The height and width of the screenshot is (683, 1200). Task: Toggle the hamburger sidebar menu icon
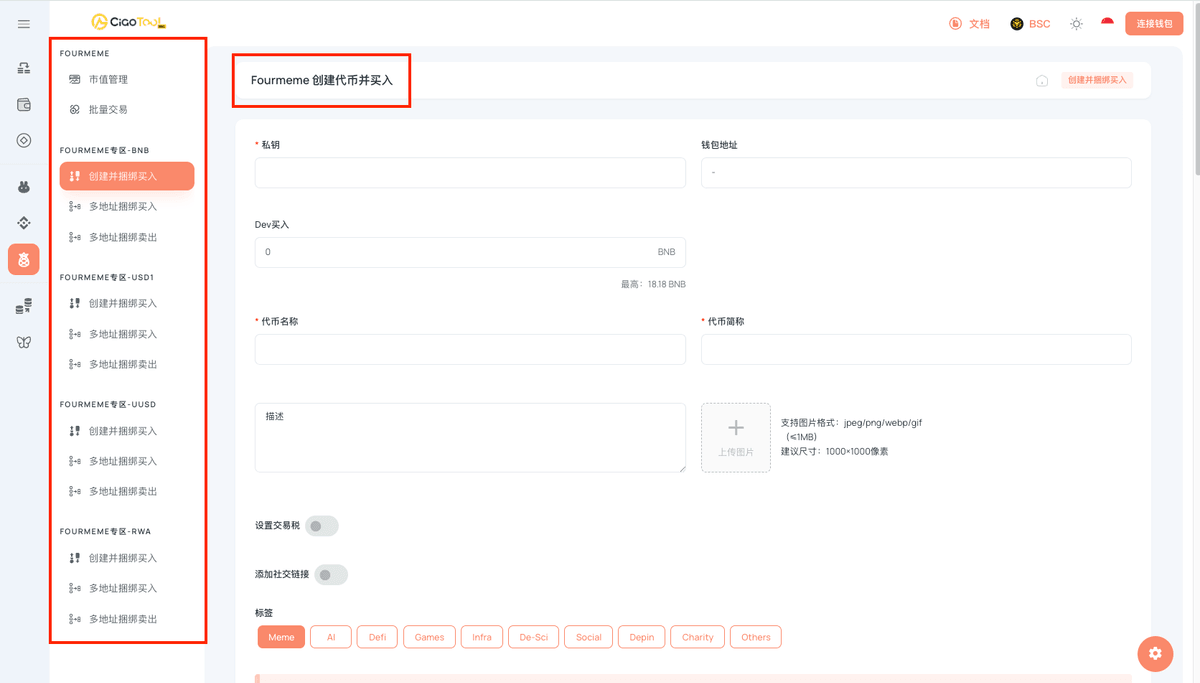tap(24, 24)
